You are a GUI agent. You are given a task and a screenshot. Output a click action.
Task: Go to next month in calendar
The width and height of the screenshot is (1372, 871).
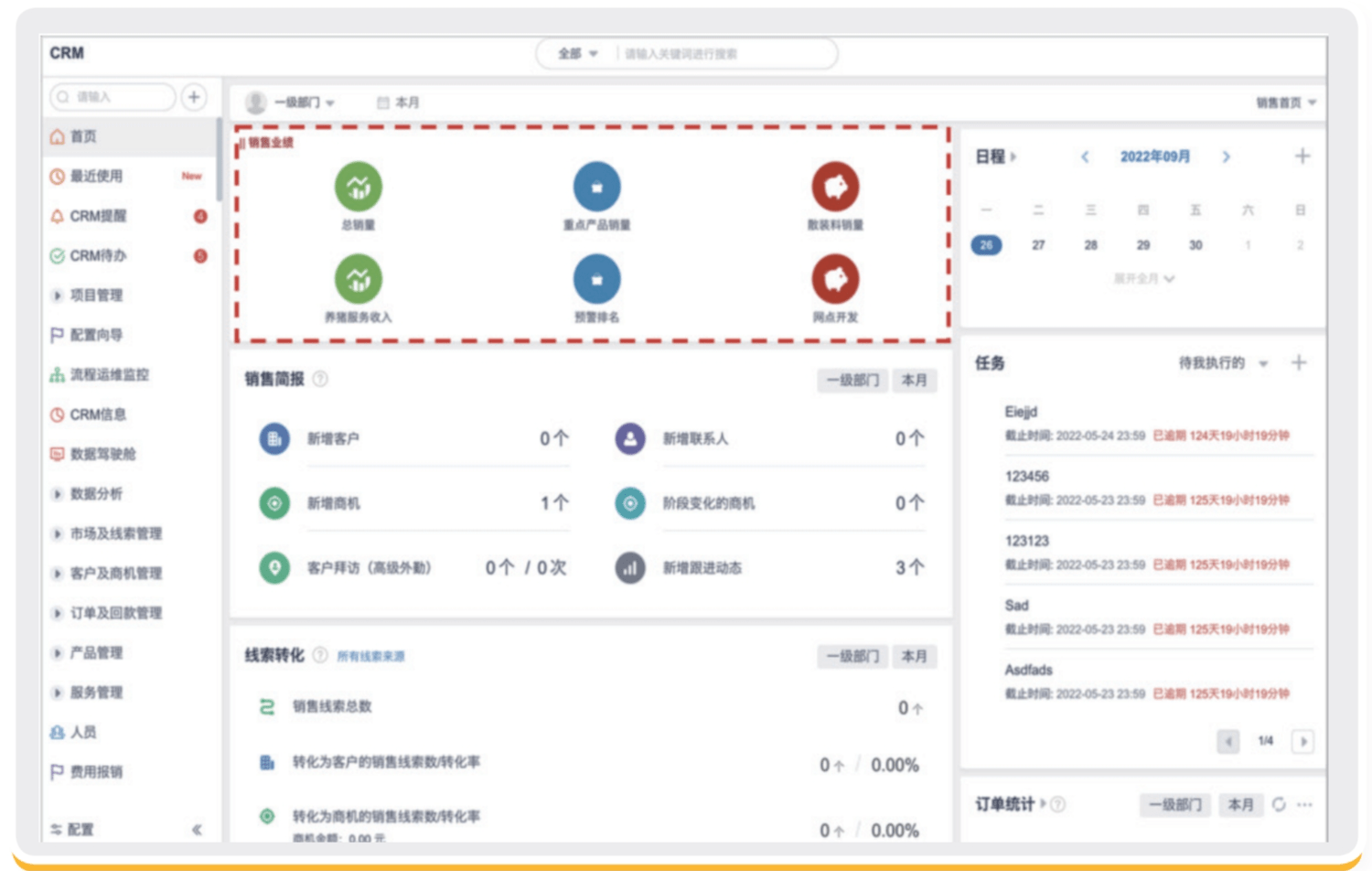(x=1227, y=157)
